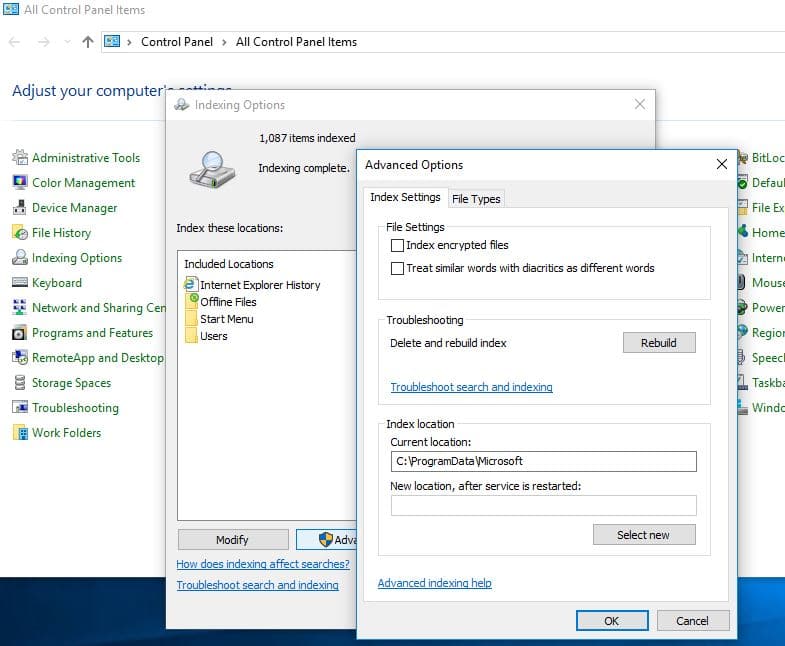The height and width of the screenshot is (646, 785).
Task: Click the chevron after Control Panel breadcrumb
Action: (x=225, y=42)
